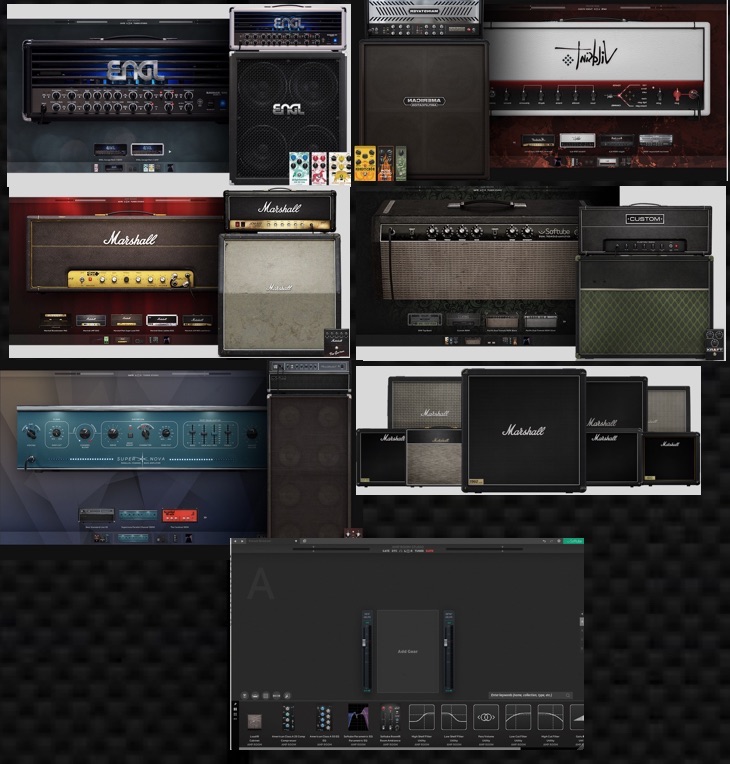
Task: Select the first amp thumbnail in the red-background window
Action: click(x=538, y=140)
